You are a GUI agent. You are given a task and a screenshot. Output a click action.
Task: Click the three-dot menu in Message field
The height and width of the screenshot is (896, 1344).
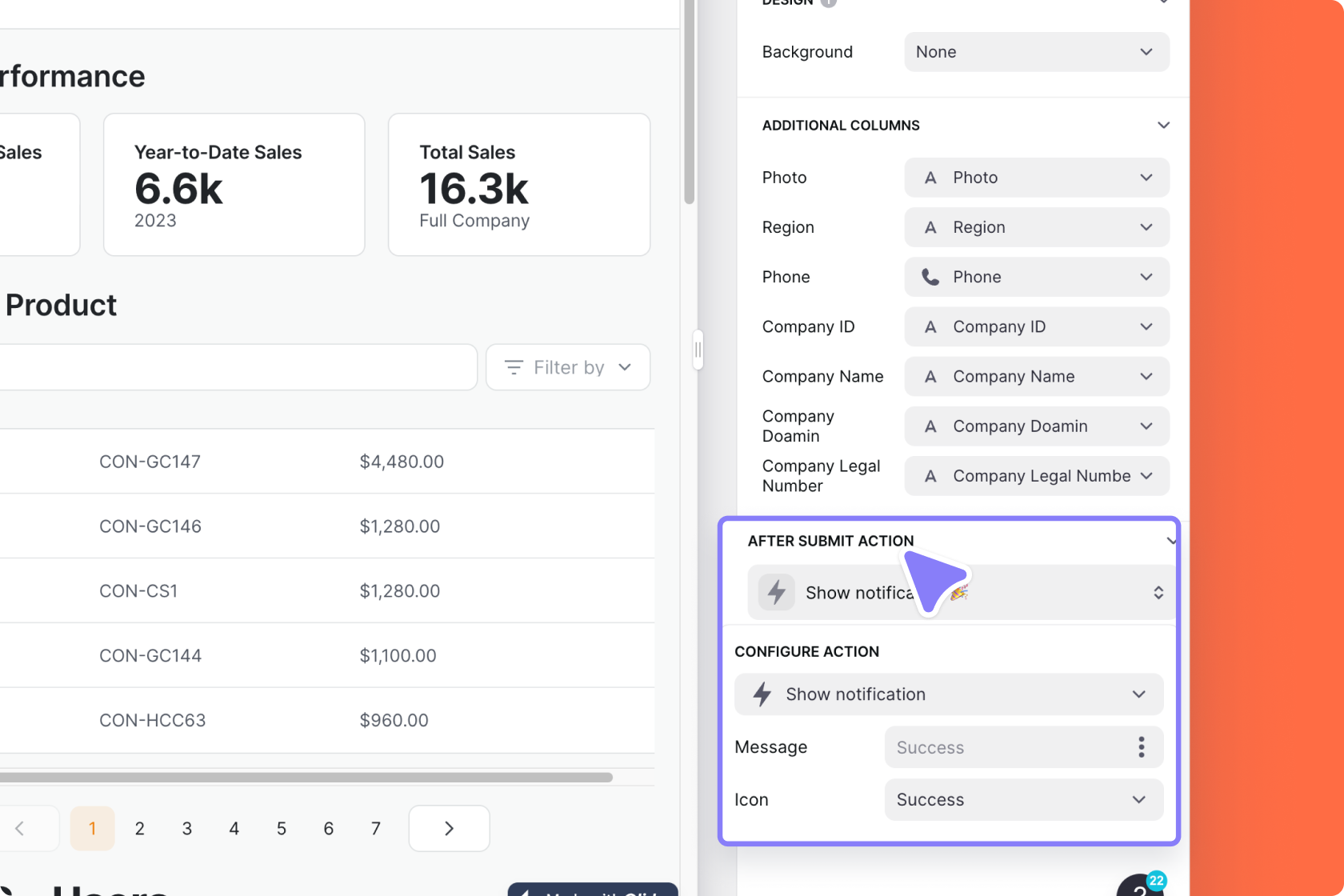[1141, 747]
